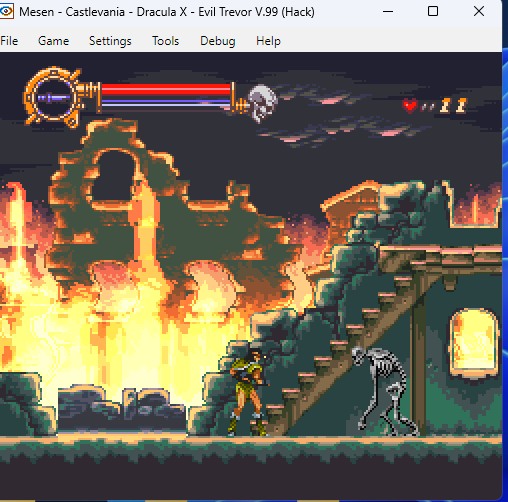Viewport: 508px width, 502px height.
Task: Click the player character standing near stairs
Action: [248, 392]
